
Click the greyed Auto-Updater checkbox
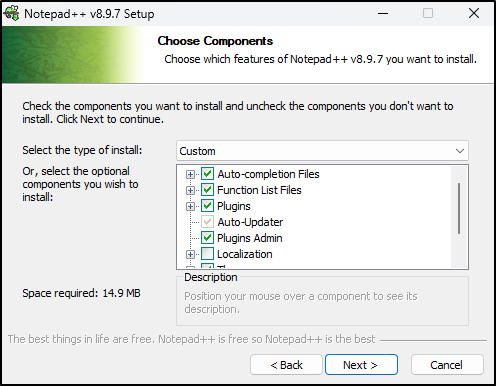coord(207,222)
